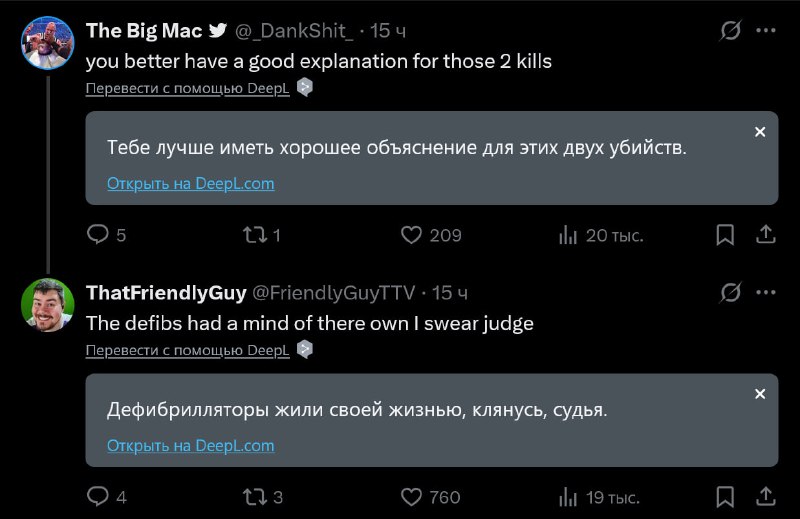The width and height of the screenshot is (800, 519).
Task: Open The Big Mac's profile avatar
Action: click(47, 43)
